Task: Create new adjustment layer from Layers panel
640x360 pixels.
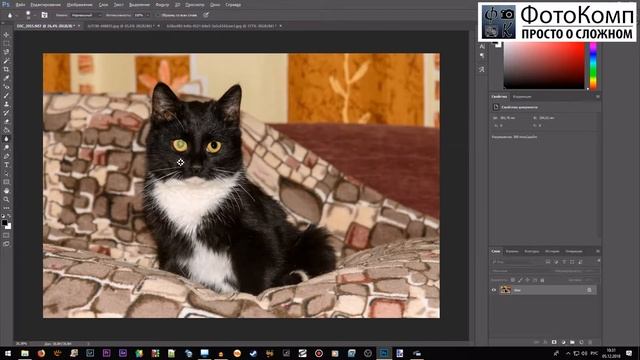Action: pos(563,342)
